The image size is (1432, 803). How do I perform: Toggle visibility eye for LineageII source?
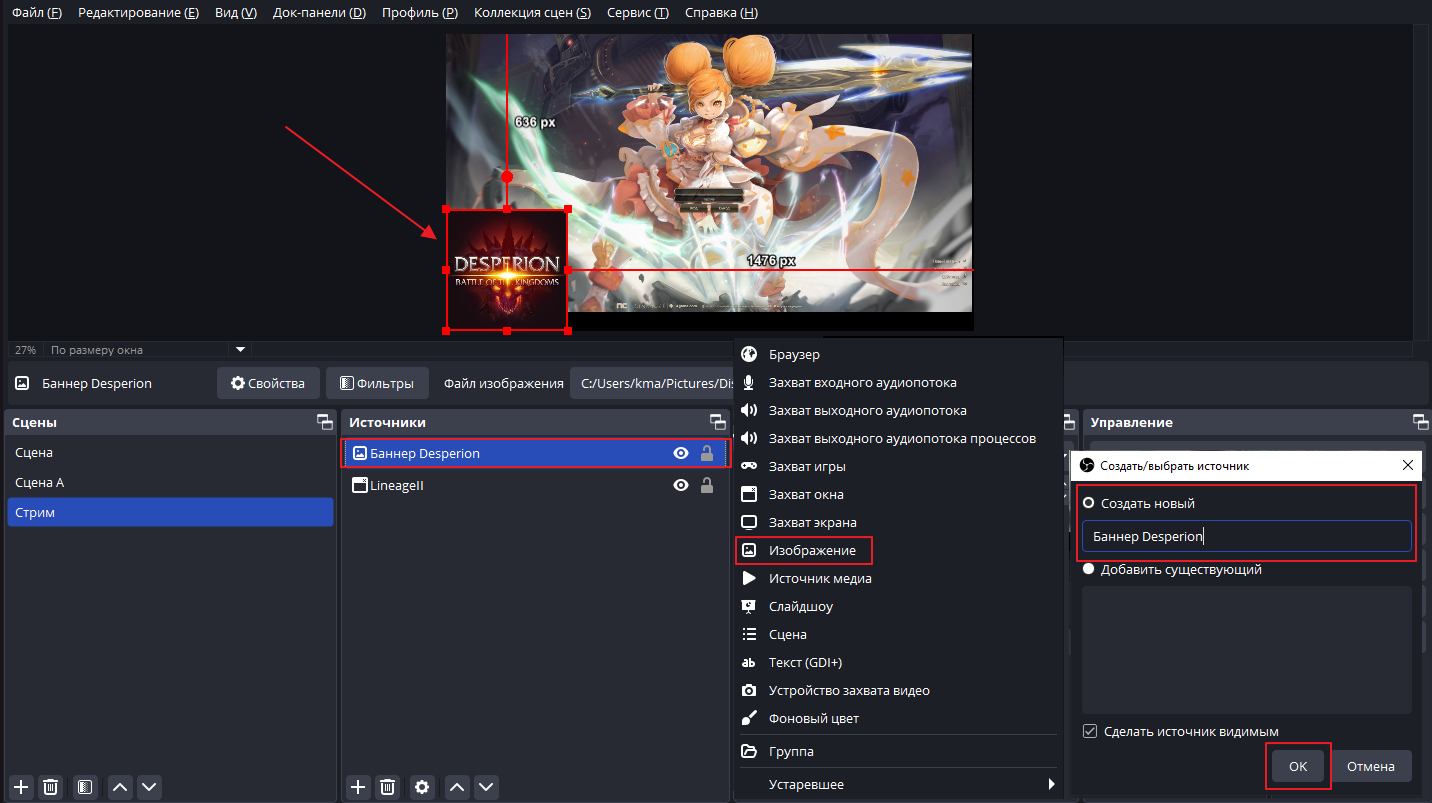[x=681, y=485]
